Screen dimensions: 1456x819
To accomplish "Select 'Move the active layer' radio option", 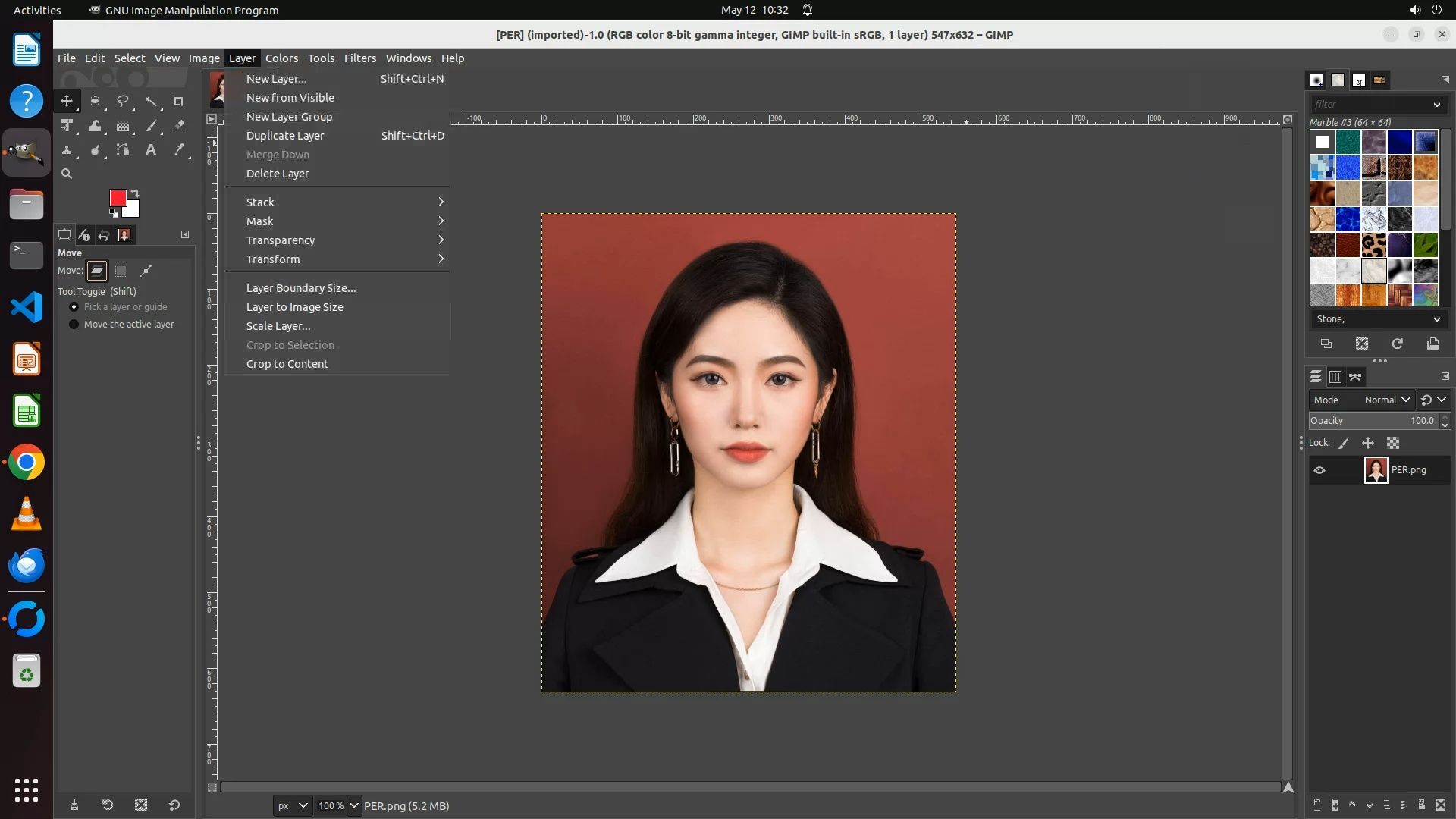I will pyautogui.click(x=74, y=325).
